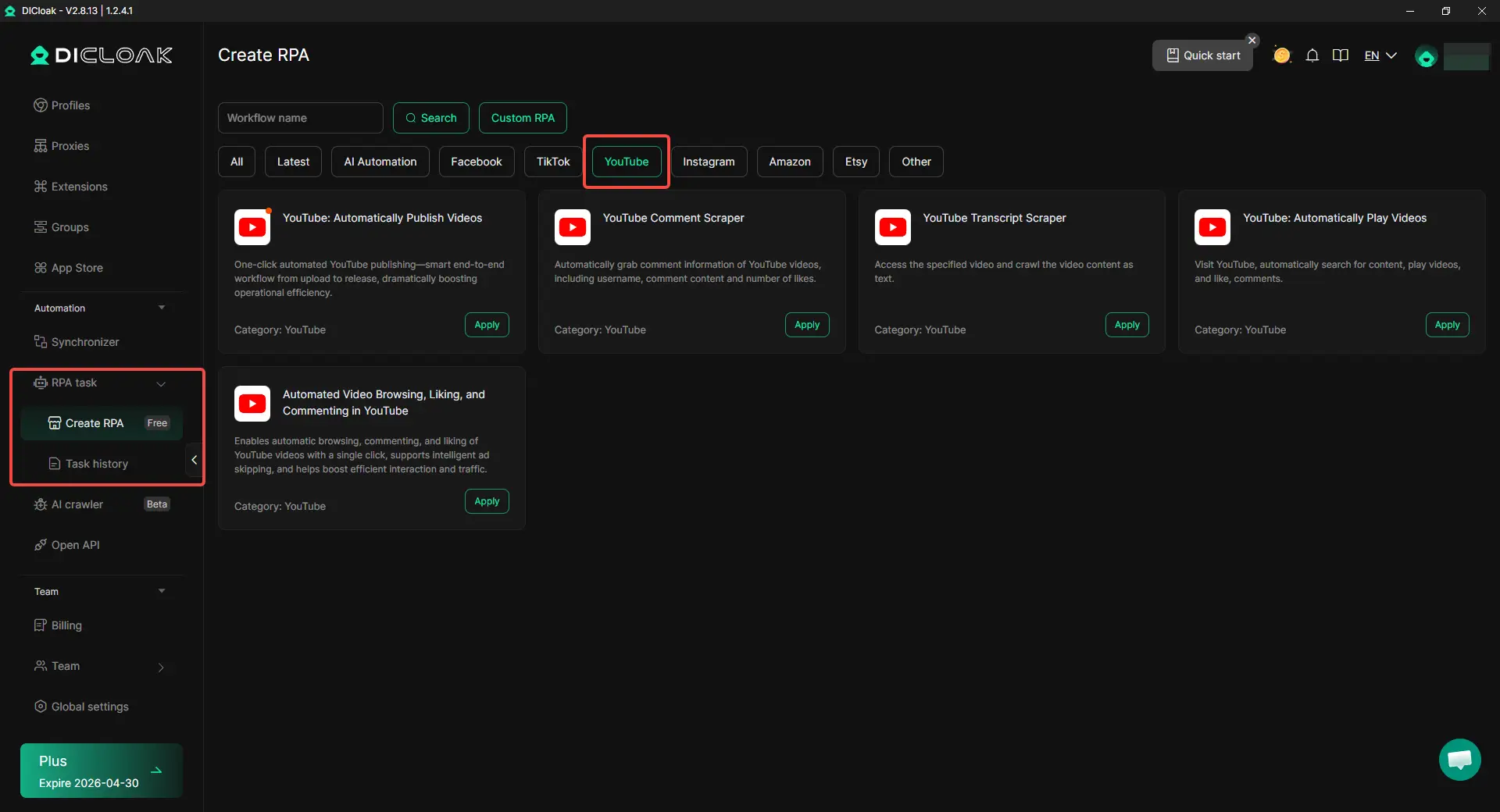Focus the Workflow name search field
Image resolution: width=1500 pixels, height=812 pixels.
click(300, 118)
